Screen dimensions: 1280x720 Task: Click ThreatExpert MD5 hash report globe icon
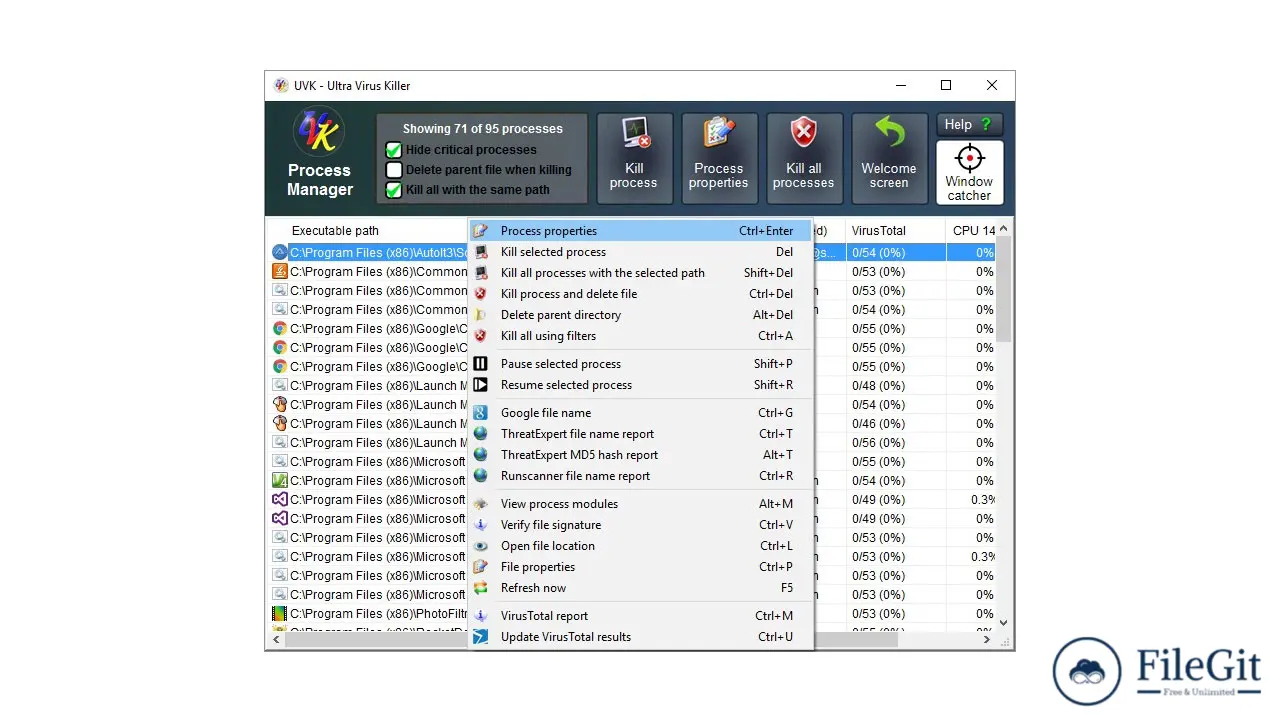(x=481, y=455)
